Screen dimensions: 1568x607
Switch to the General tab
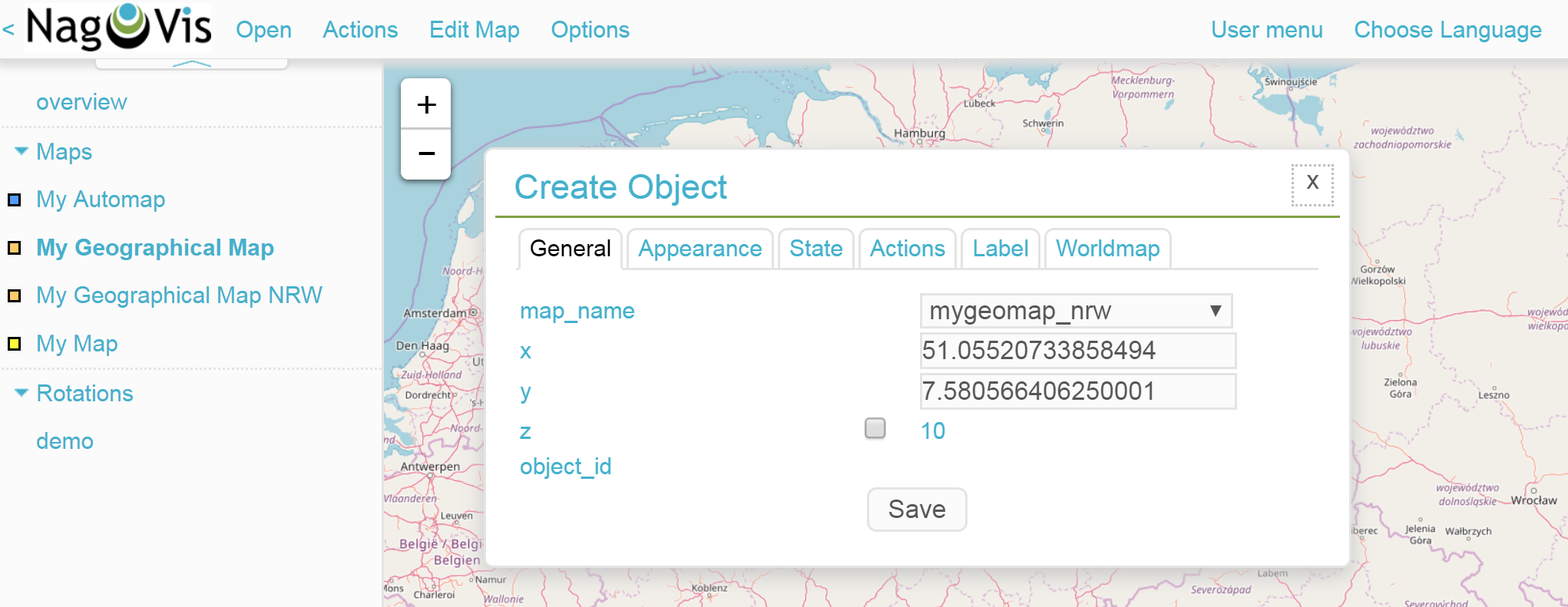point(570,249)
